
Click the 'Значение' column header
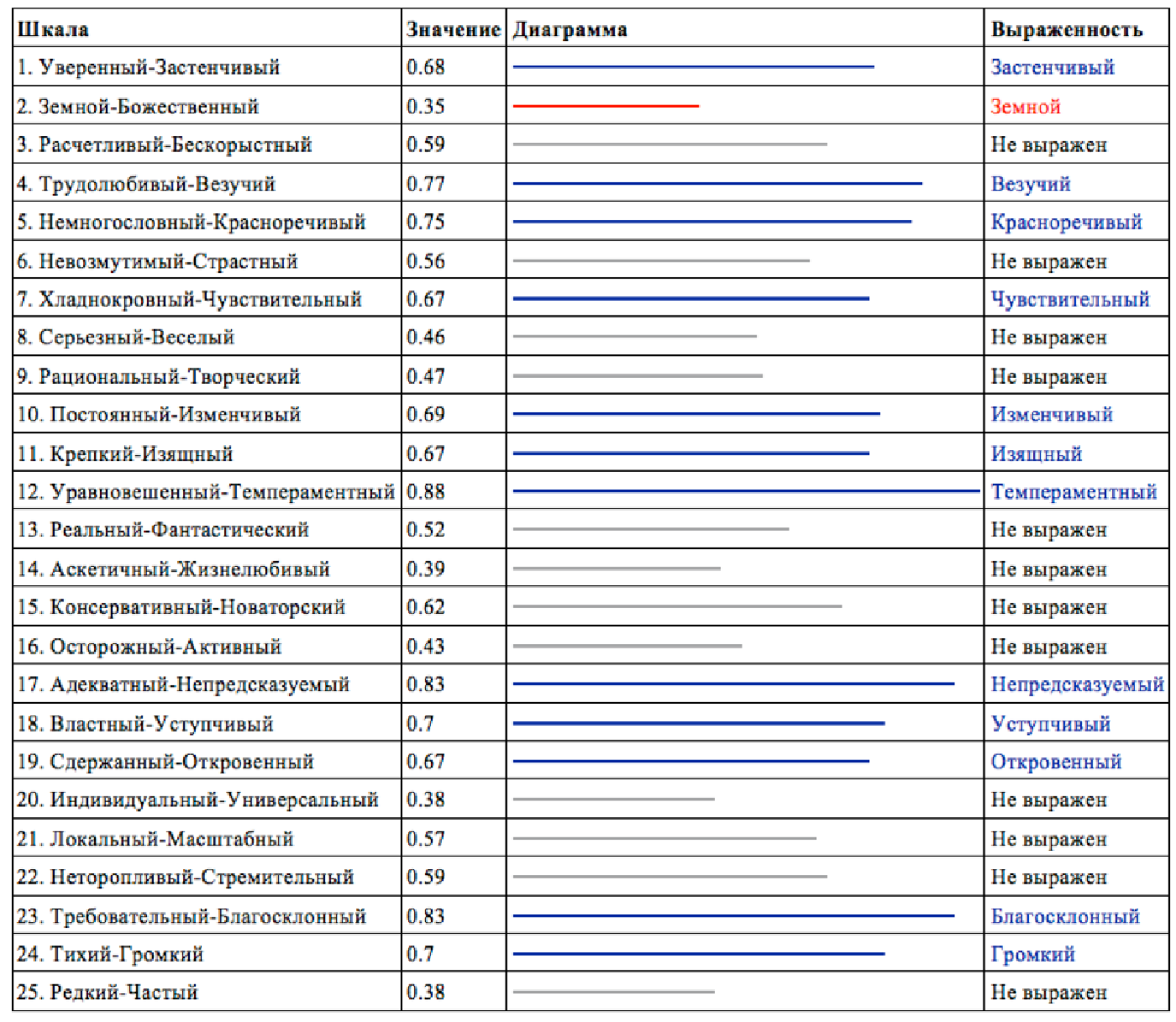[x=454, y=29]
